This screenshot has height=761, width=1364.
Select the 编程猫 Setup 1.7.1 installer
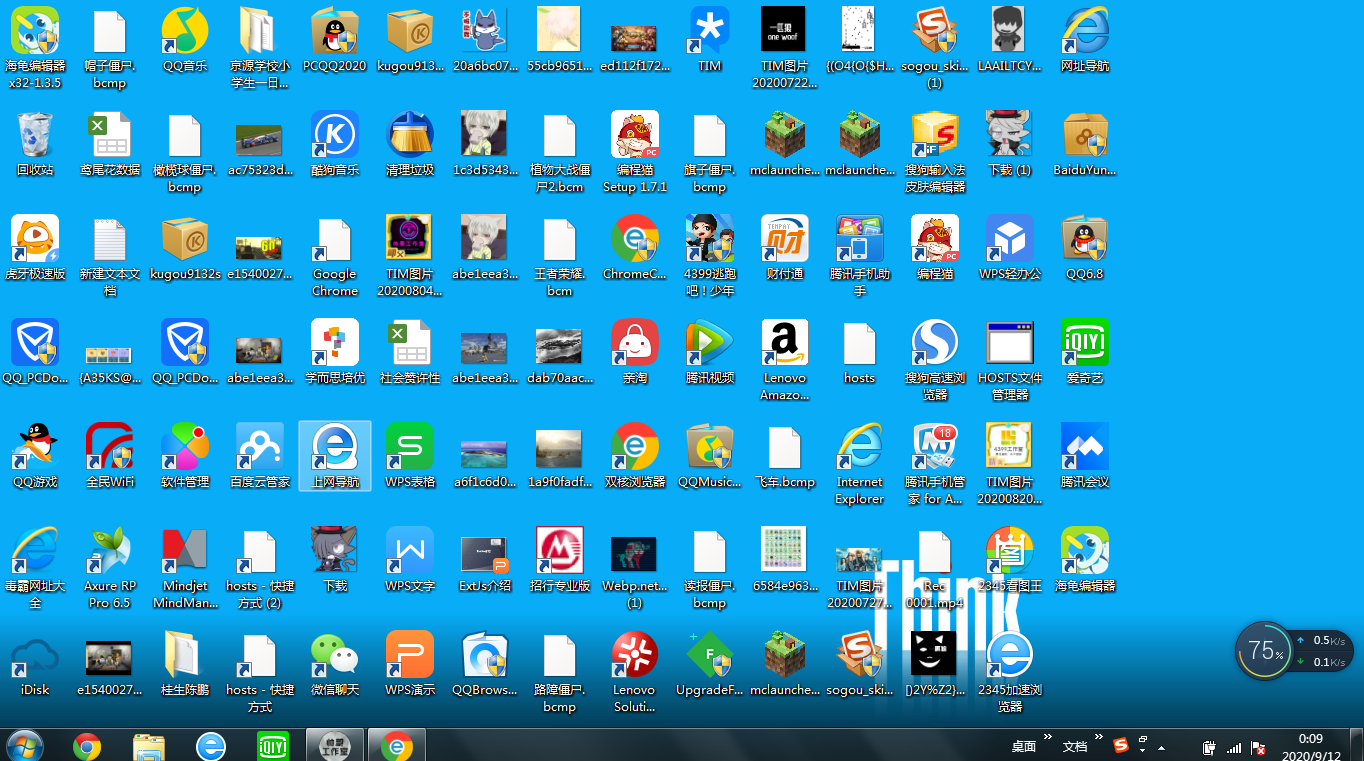(x=635, y=152)
